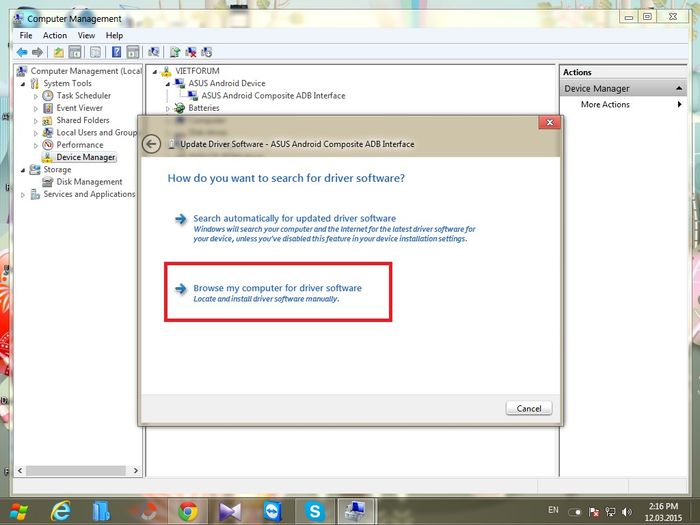The width and height of the screenshot is (700, 525).
Task: Click the Cancel button in the wizard
Action: (529, 408)
